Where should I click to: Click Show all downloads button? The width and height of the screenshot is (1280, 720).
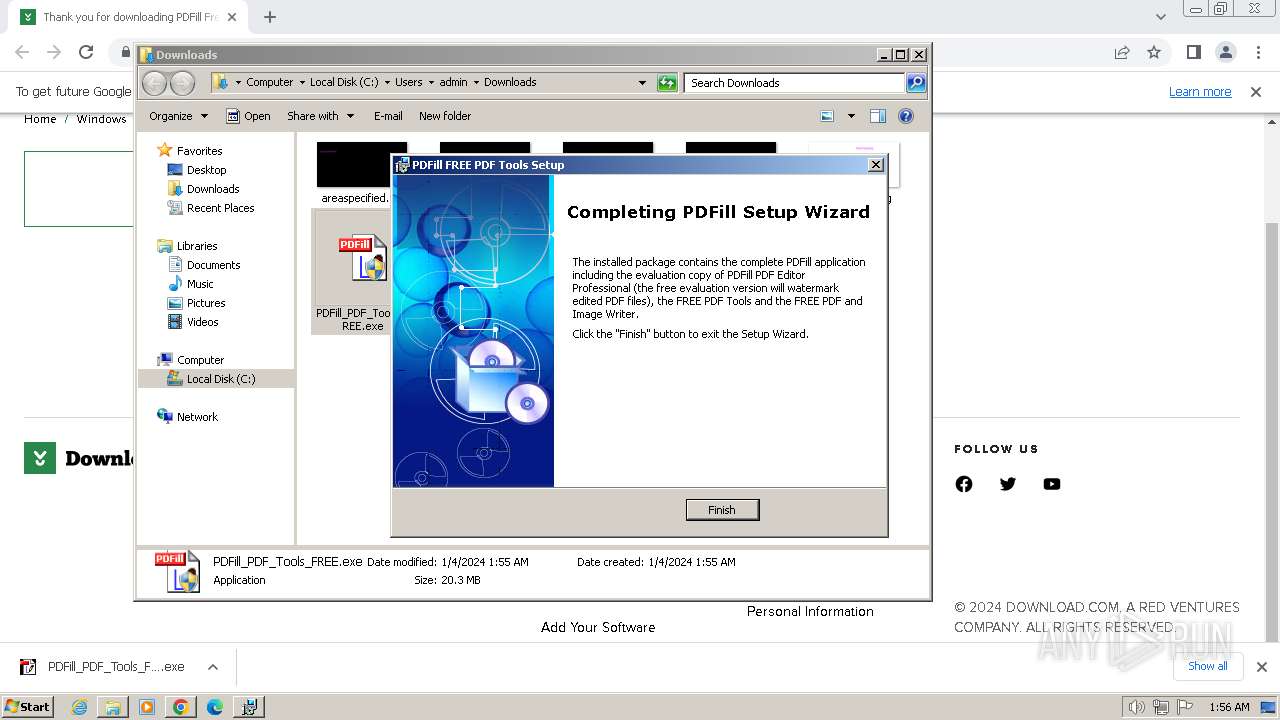click(1208, 666)
